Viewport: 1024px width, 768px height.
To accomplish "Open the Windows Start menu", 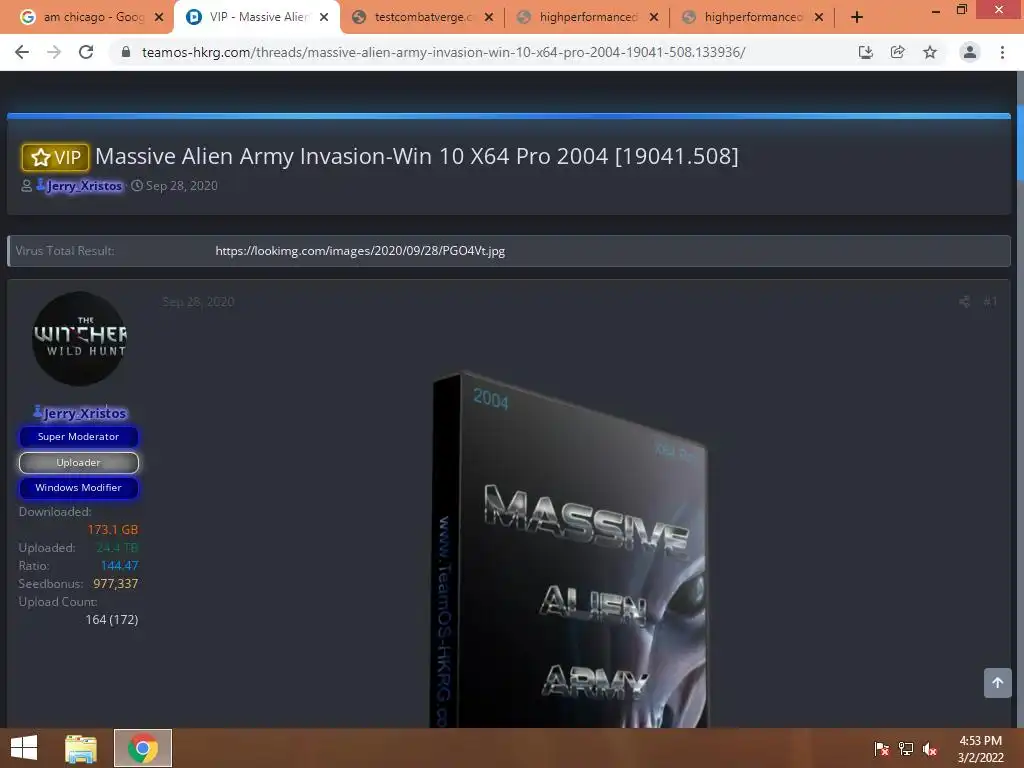I will pyautogui.click(x=24, y=748).
